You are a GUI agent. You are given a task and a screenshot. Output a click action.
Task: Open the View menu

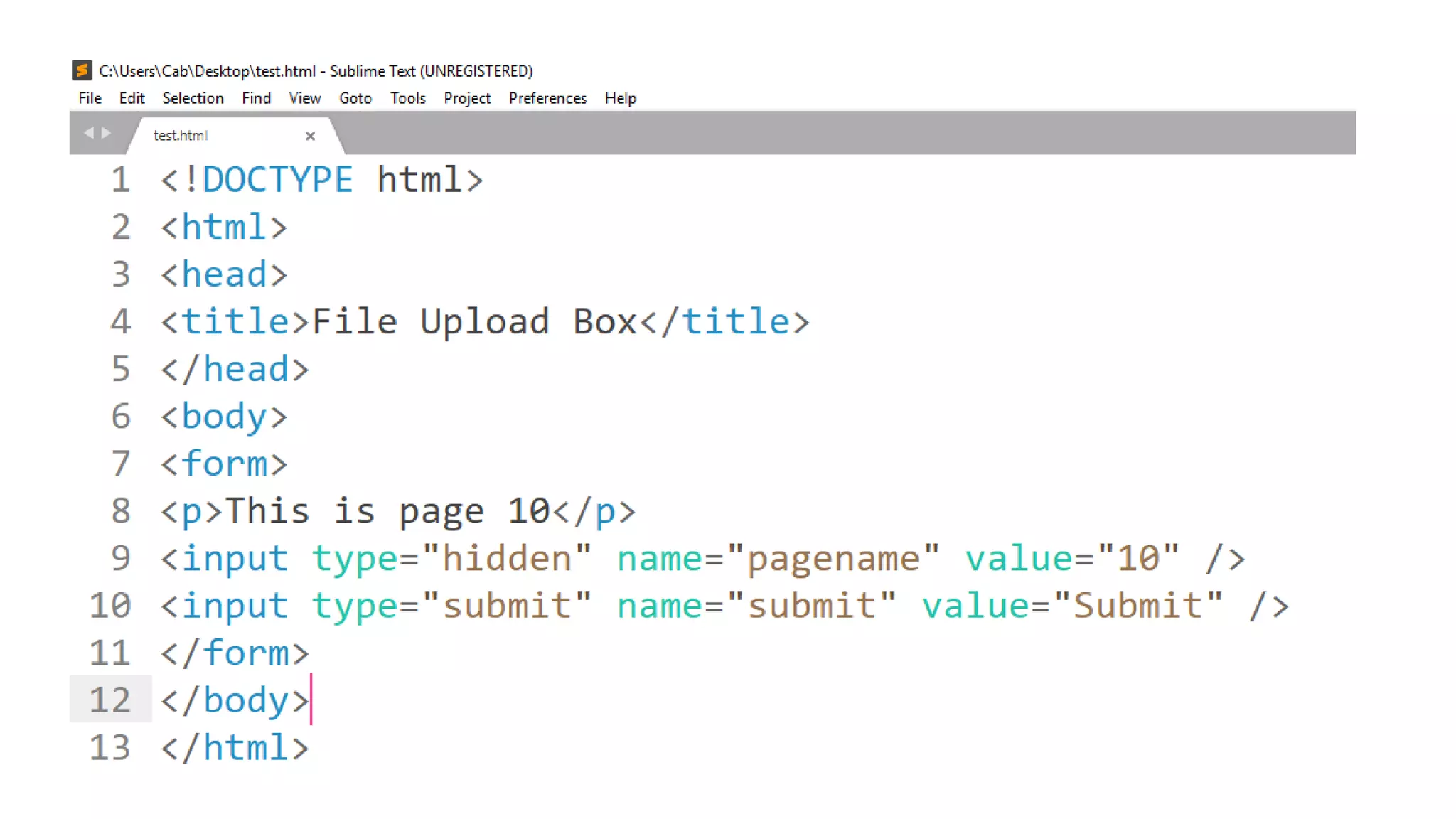(x=305, y=98)
